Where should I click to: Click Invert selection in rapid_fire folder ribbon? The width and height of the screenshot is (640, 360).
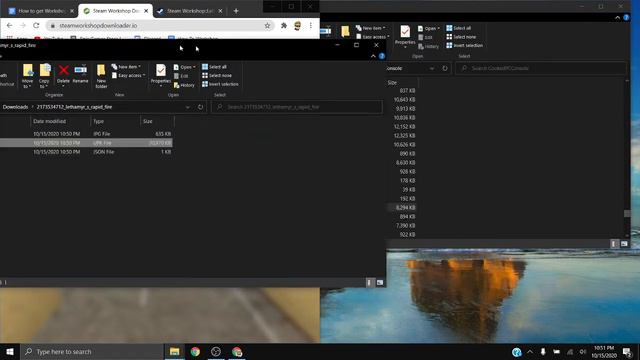pyautogui.click(x=220, y=84)
